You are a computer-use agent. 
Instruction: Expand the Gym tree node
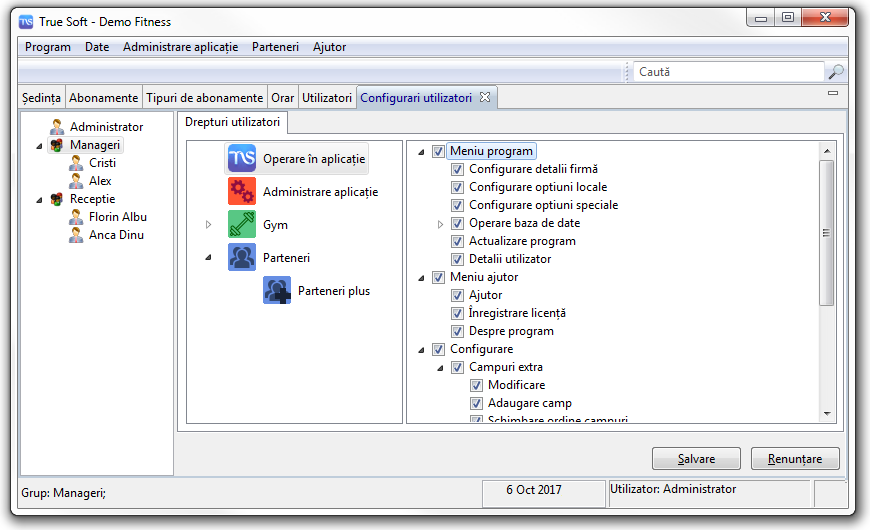(x=209, y=225)
